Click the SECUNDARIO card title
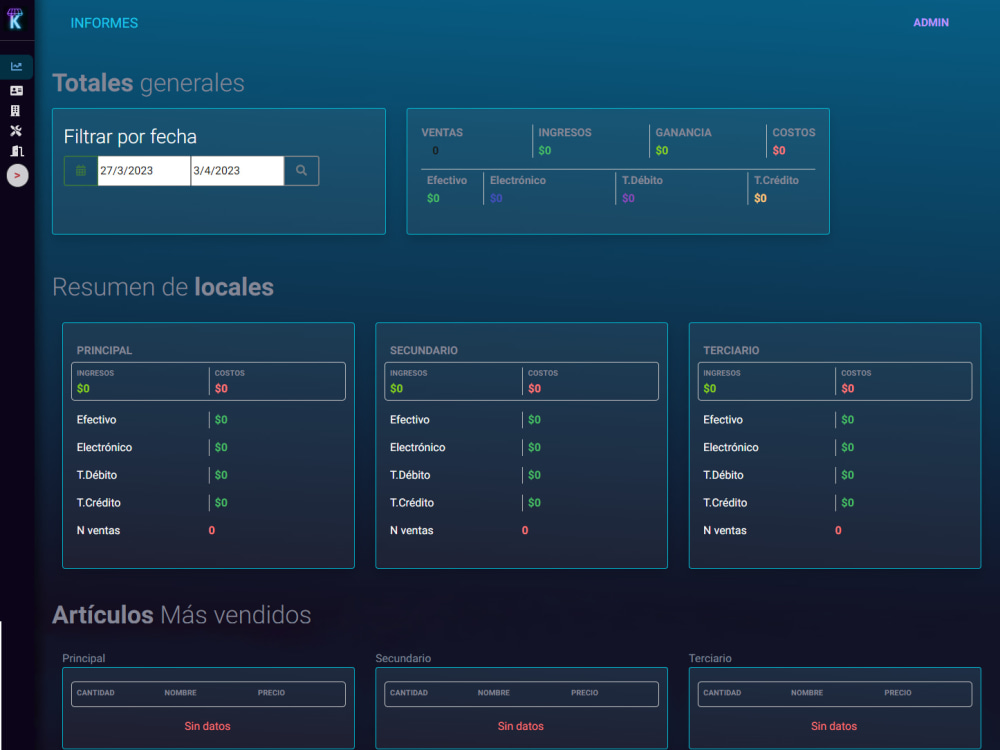The image size is (1000, 750). click(423, 351)
